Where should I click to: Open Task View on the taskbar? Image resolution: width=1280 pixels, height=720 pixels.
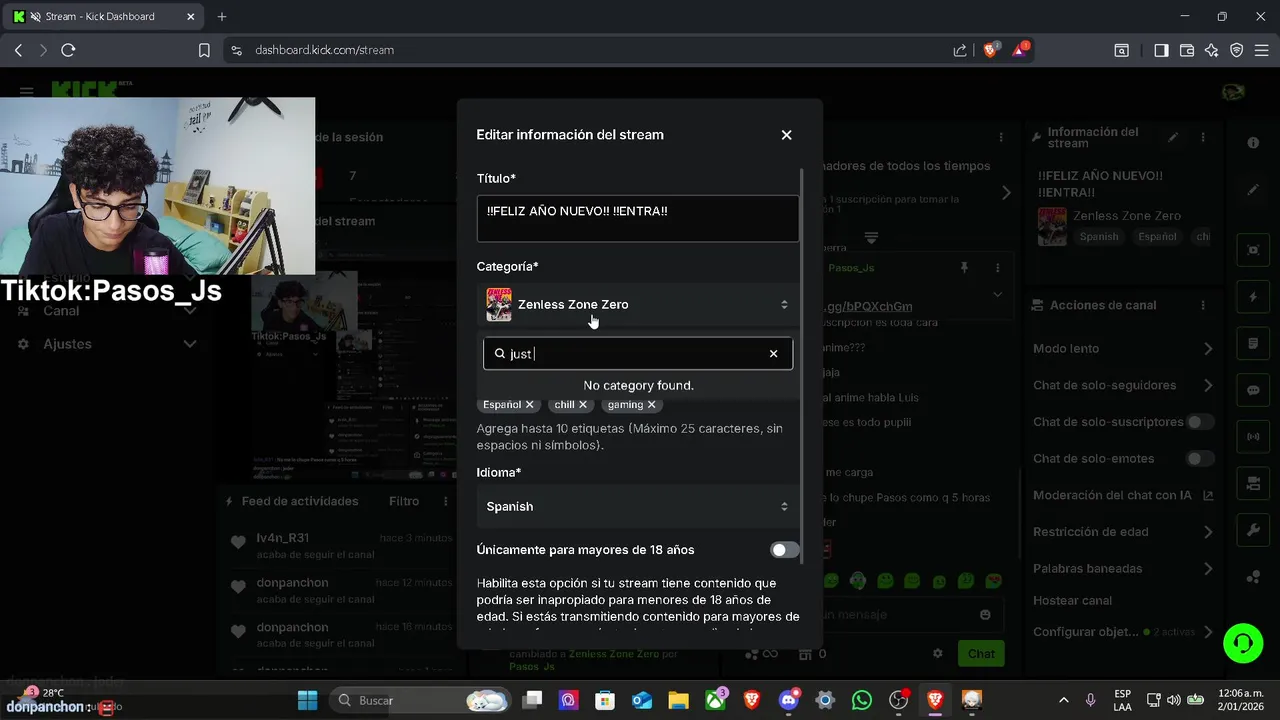533,700
